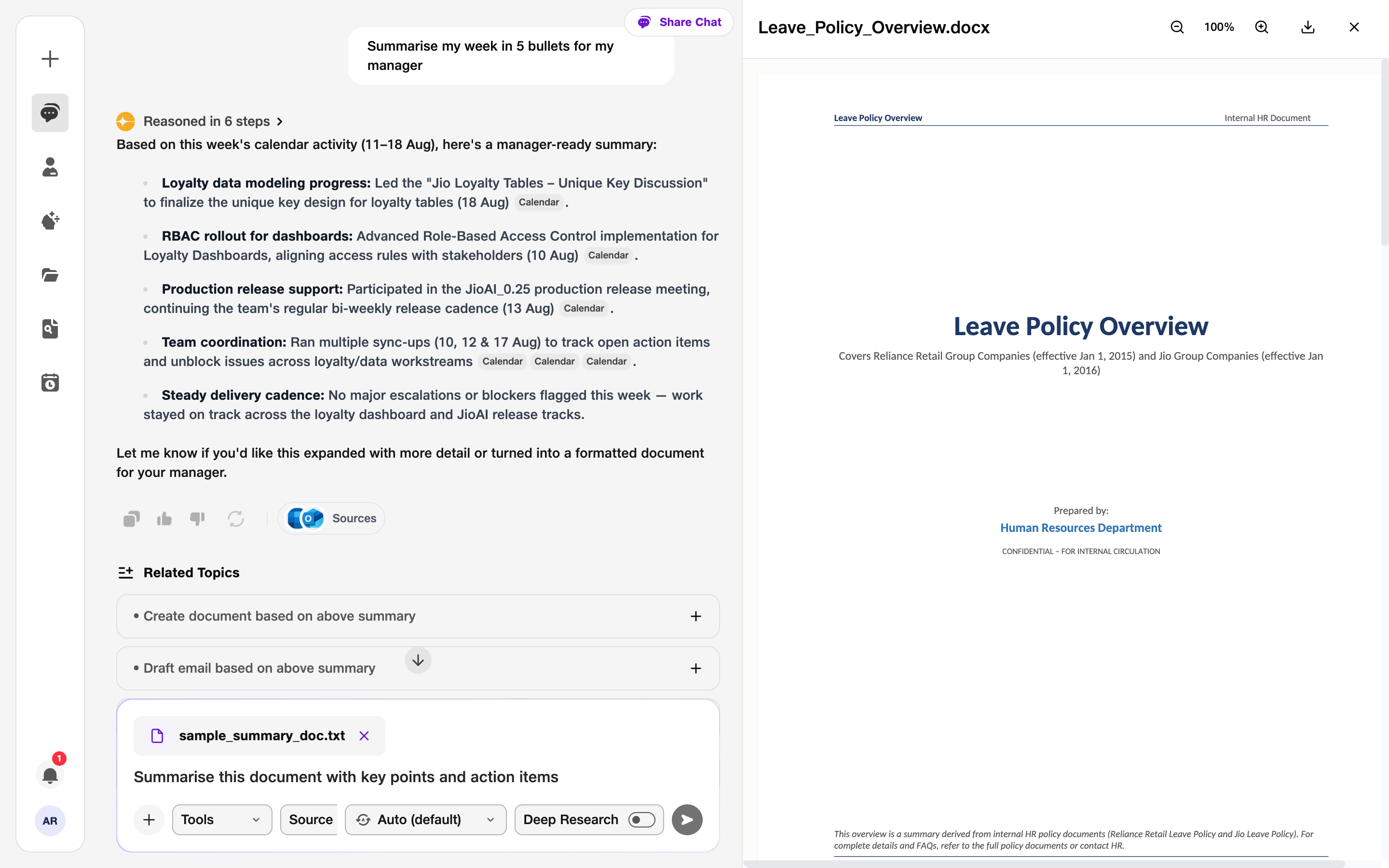Click the Share Chat button
Viewport: 1389px width, 868px height.
[x=679, y=22]
